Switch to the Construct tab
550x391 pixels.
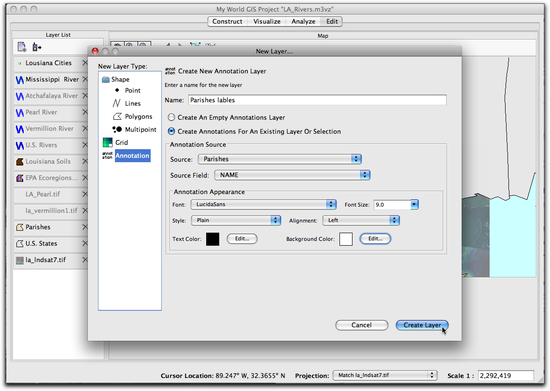227,21
